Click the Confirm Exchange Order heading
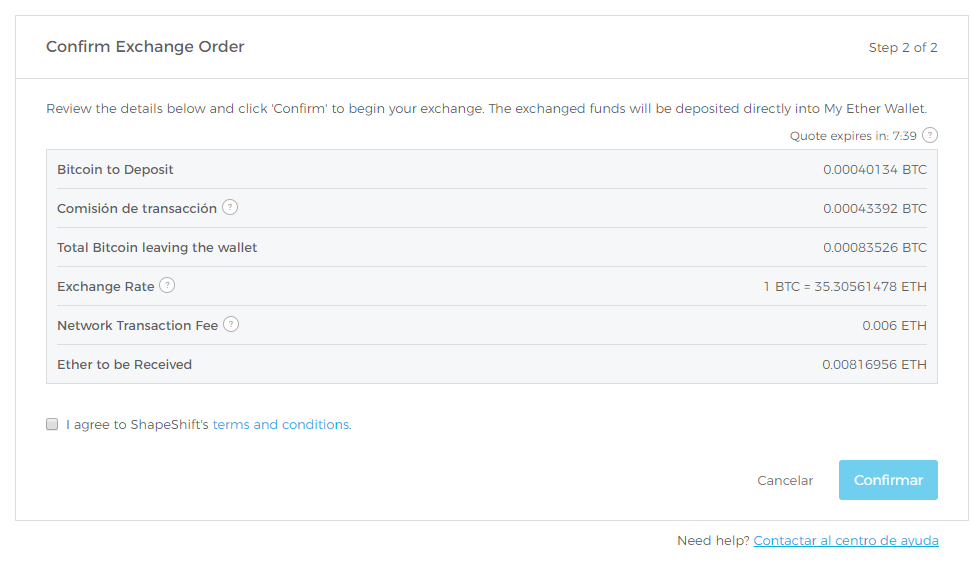This screenshot has width=970, height=568. point(145,47)
